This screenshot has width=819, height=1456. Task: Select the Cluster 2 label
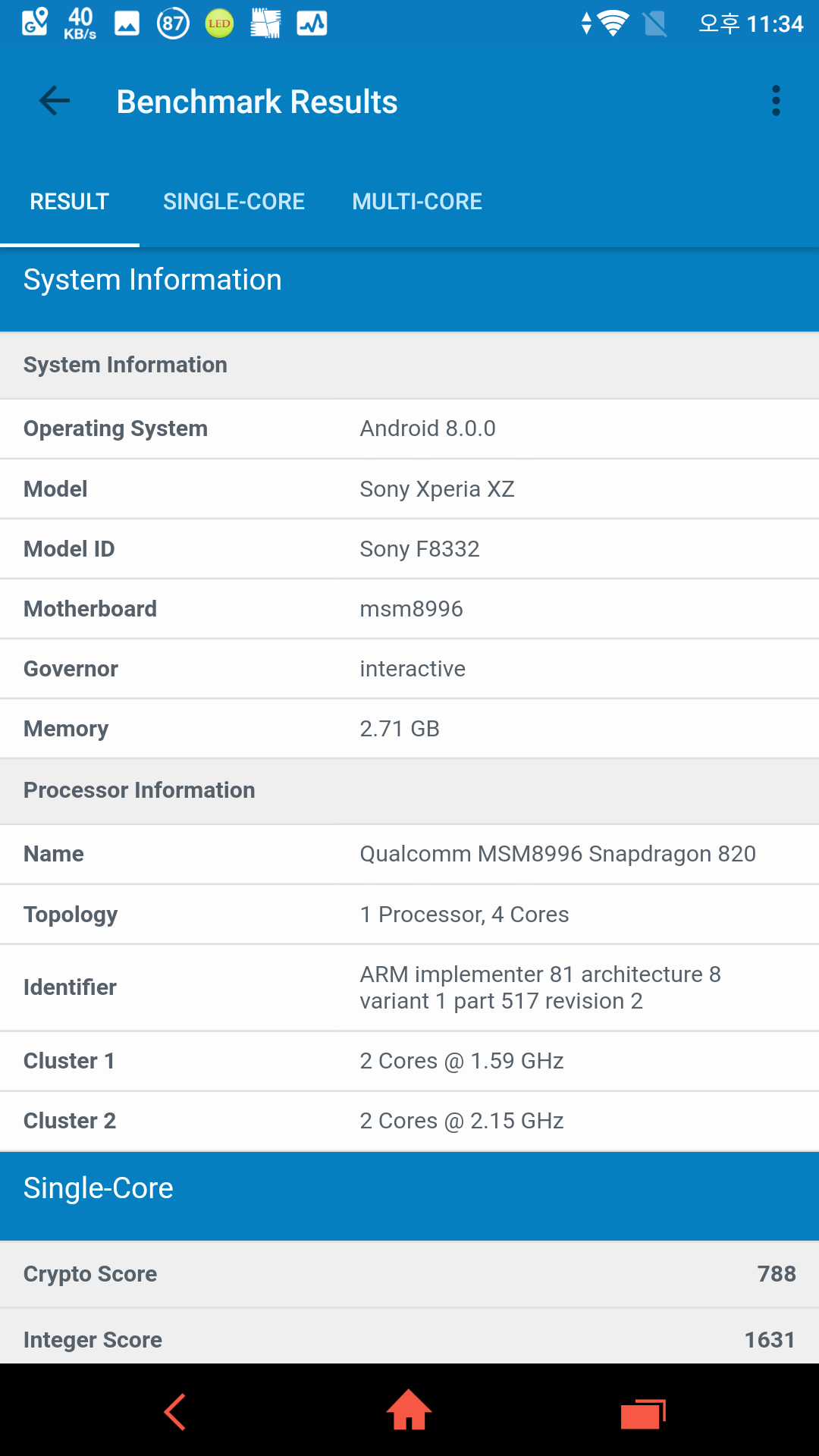(70, 1121)
